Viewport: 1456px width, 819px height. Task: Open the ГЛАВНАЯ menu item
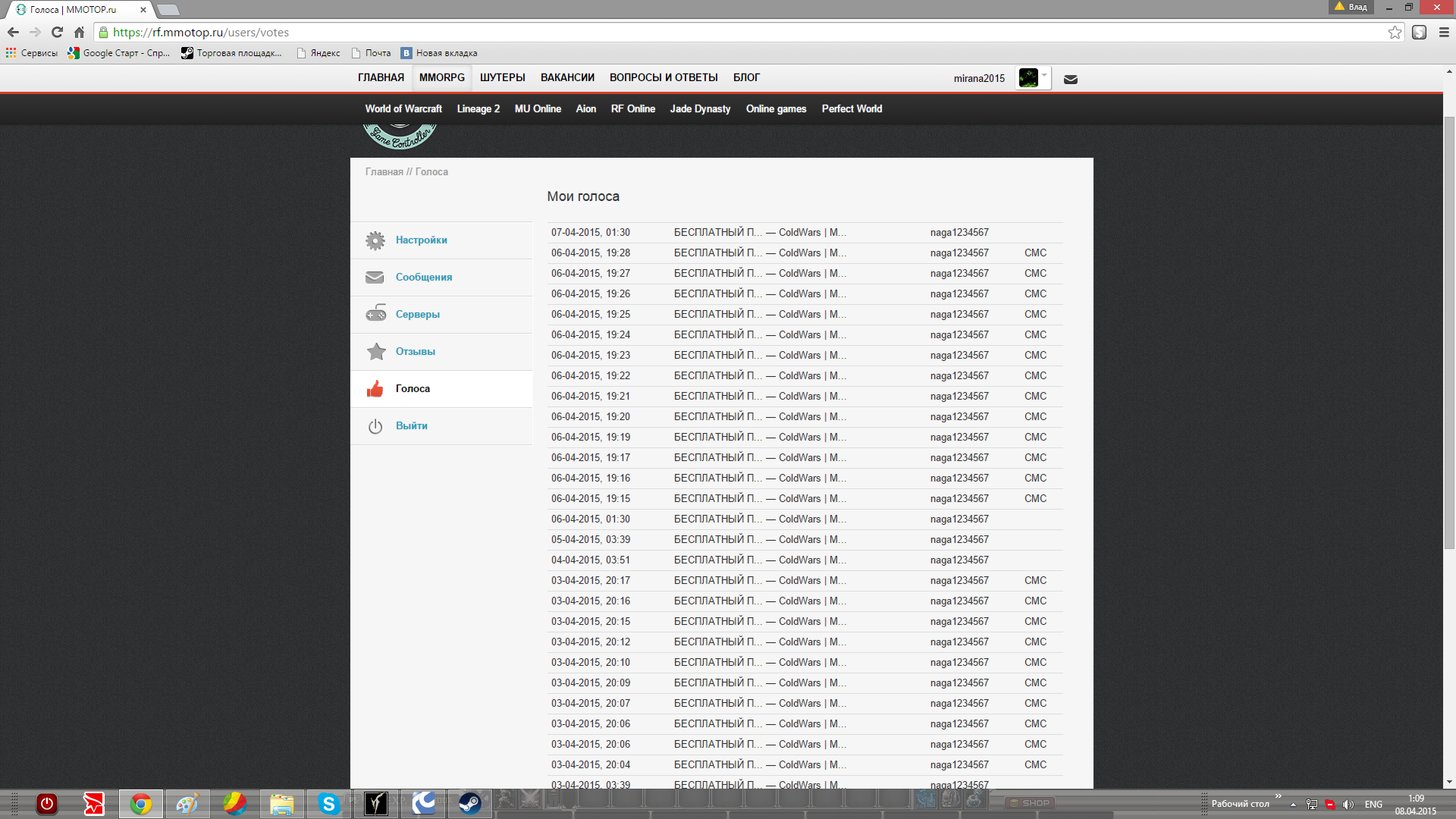click(381, 77)
